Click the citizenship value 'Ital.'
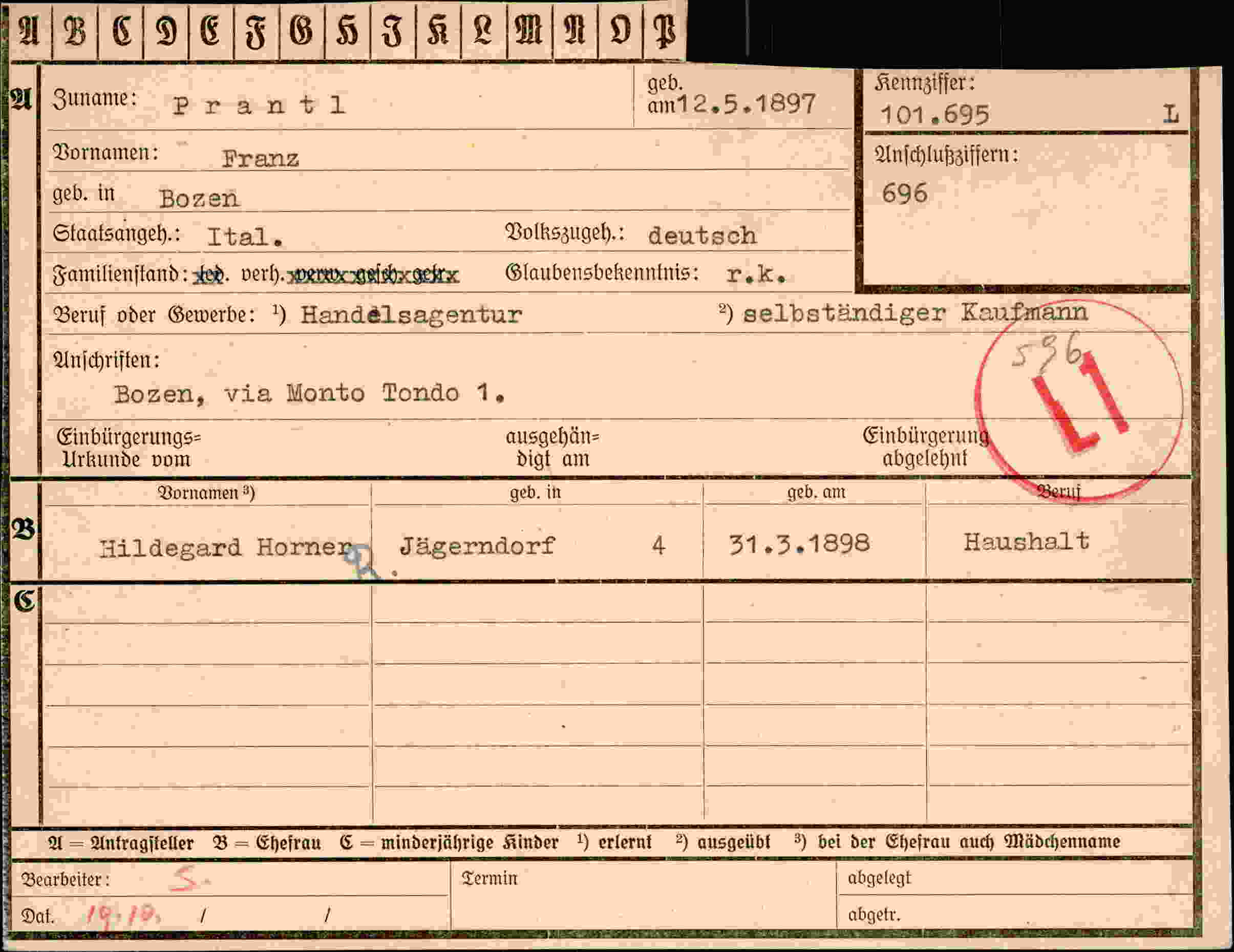This screenshot has height=952, width=1234. point(245,237)
